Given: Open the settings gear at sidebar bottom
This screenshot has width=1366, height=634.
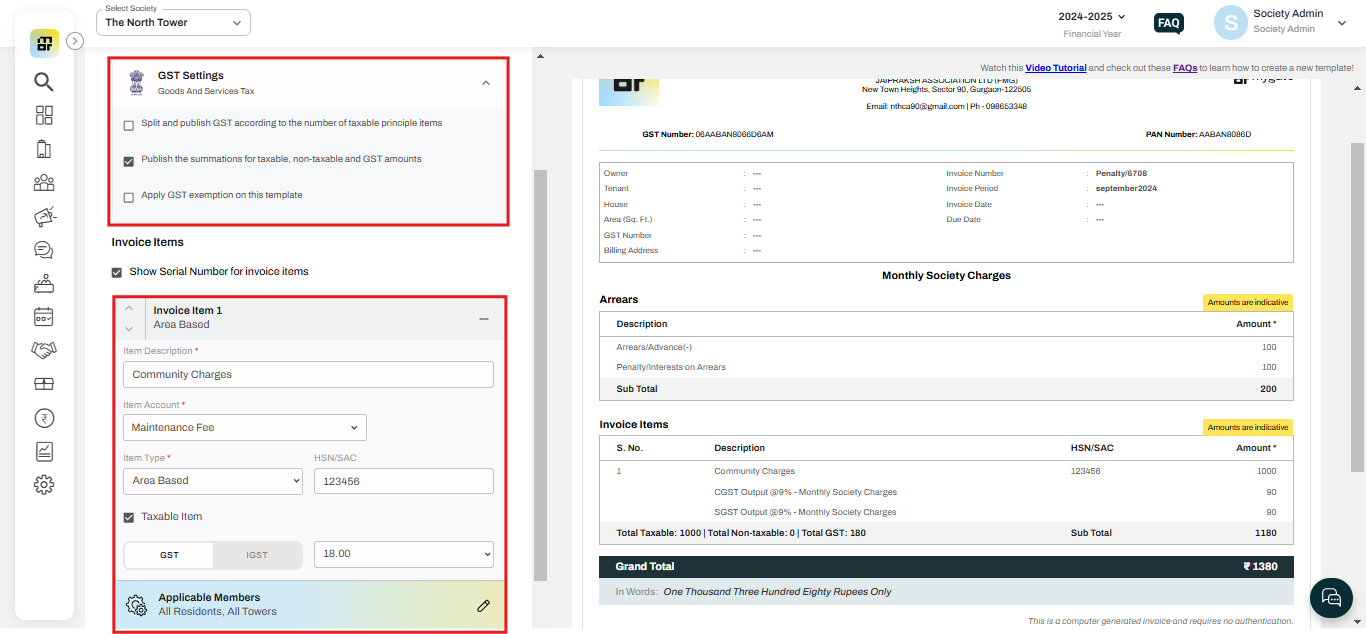Looking at the screenshot, I should pos(44,484).
